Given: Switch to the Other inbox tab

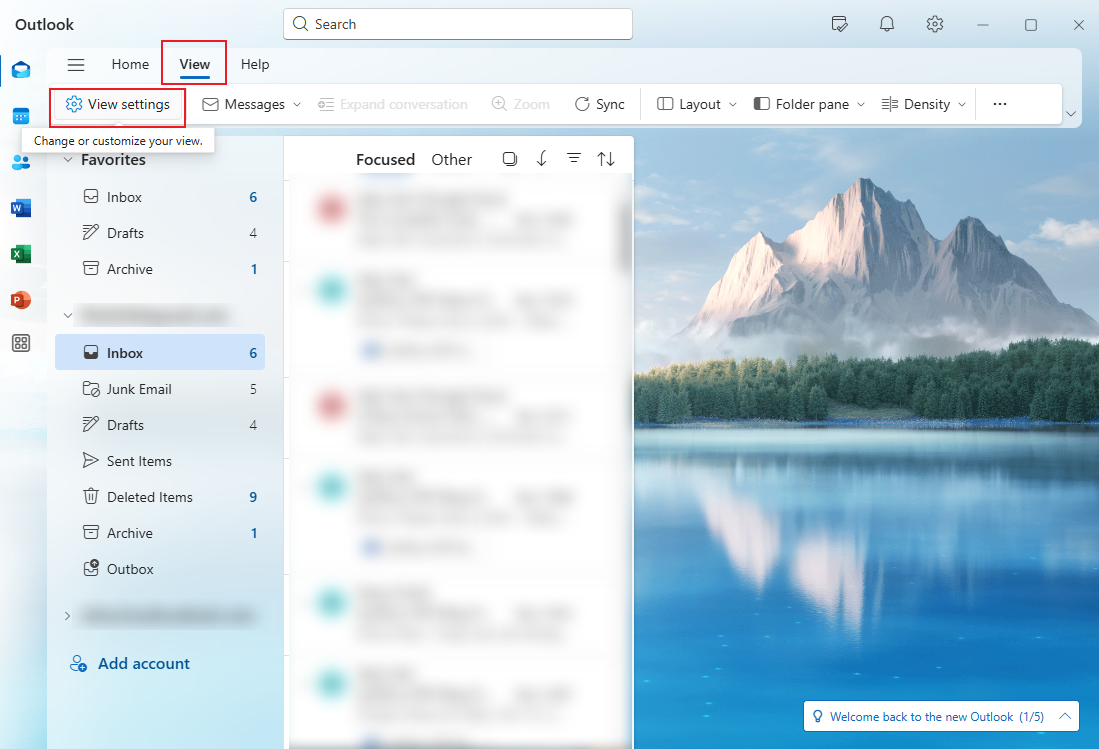Looking at the screenshot, I should coord(451,159).
